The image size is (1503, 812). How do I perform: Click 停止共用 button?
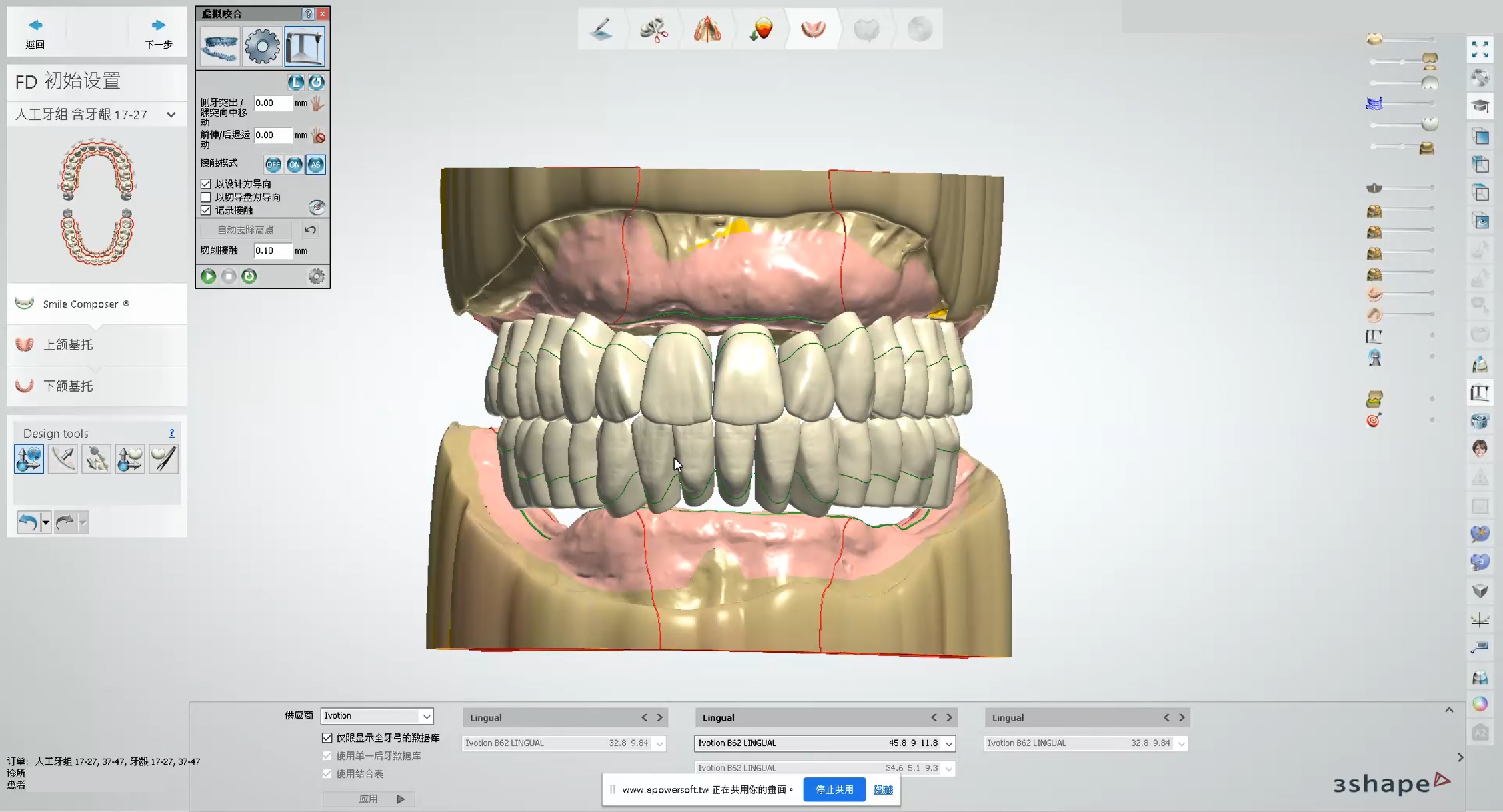[x=834, y=789]
